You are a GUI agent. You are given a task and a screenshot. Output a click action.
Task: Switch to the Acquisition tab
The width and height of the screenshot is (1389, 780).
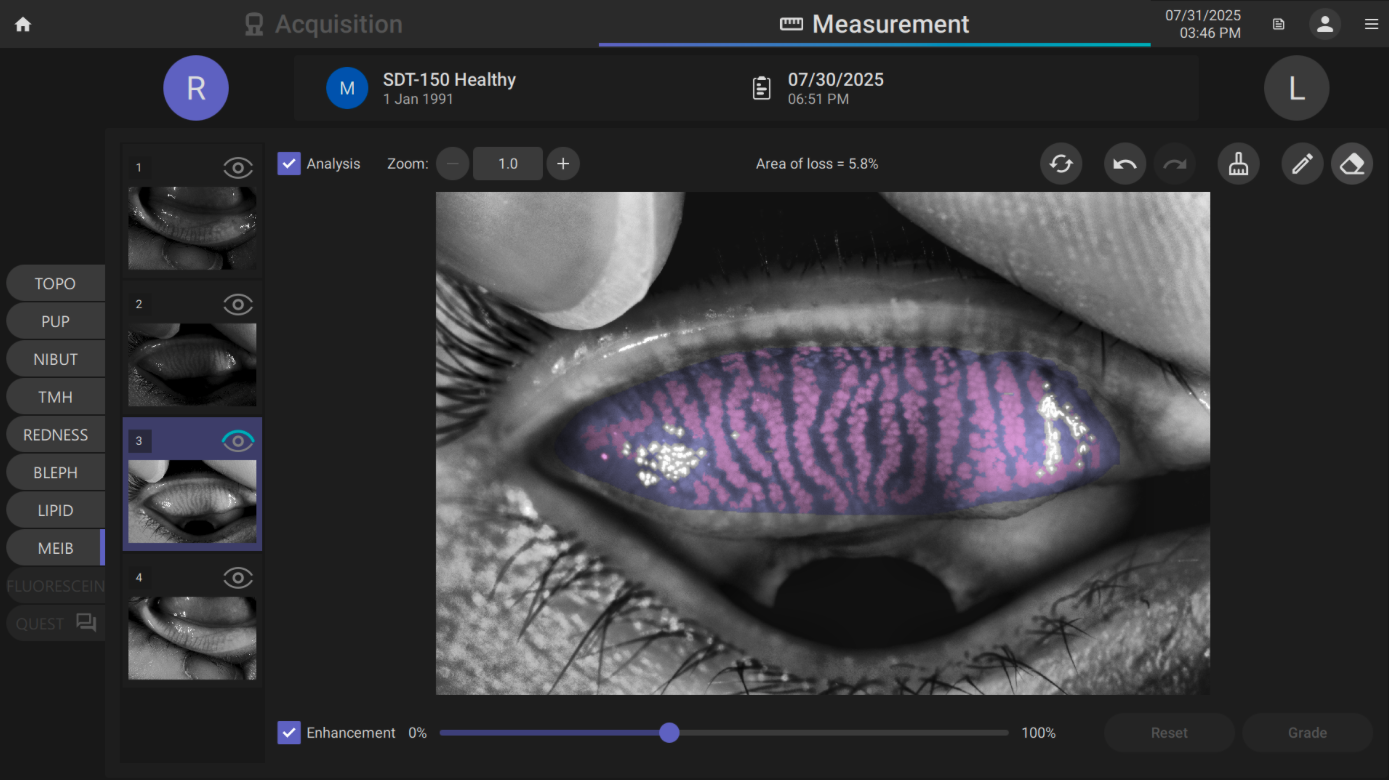324,25
